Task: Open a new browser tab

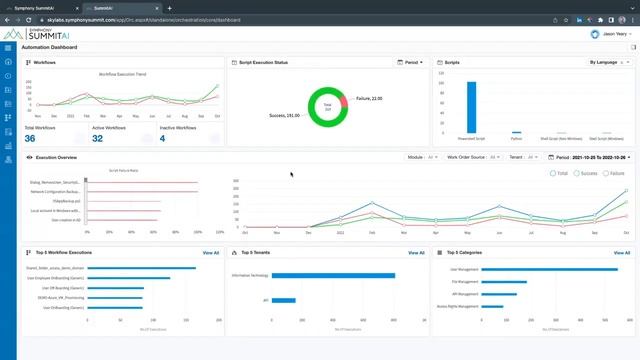Action: click(x=169, y=8)
